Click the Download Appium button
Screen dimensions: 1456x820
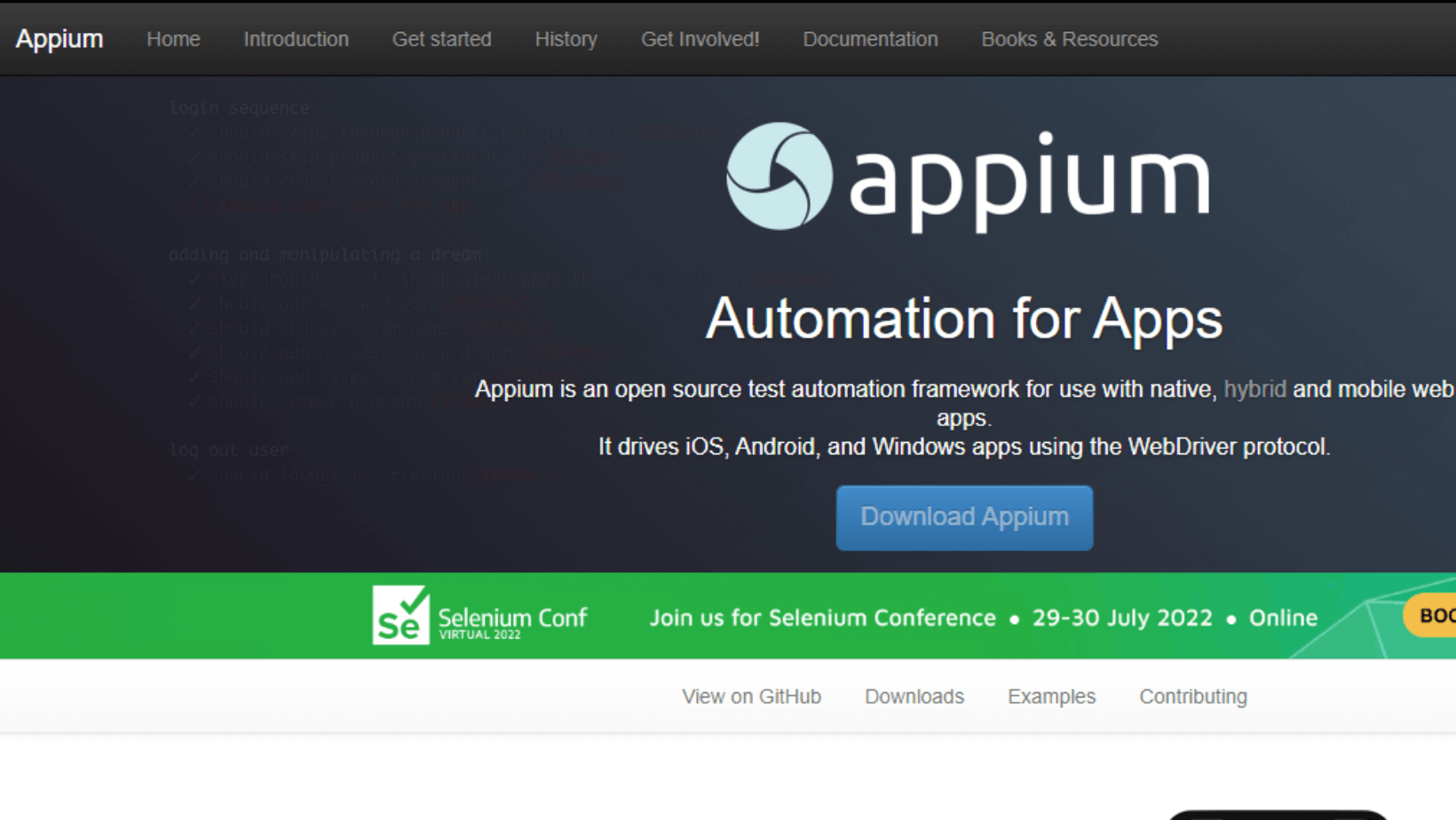(x=964, y=517)
